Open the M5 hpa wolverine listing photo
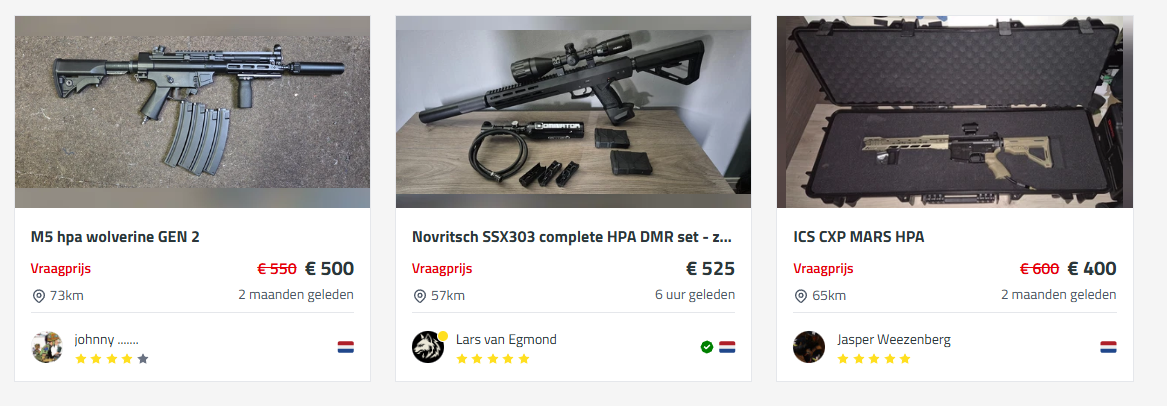Image resolution: width=1167 pixels, height=406 pixels. 192,112
